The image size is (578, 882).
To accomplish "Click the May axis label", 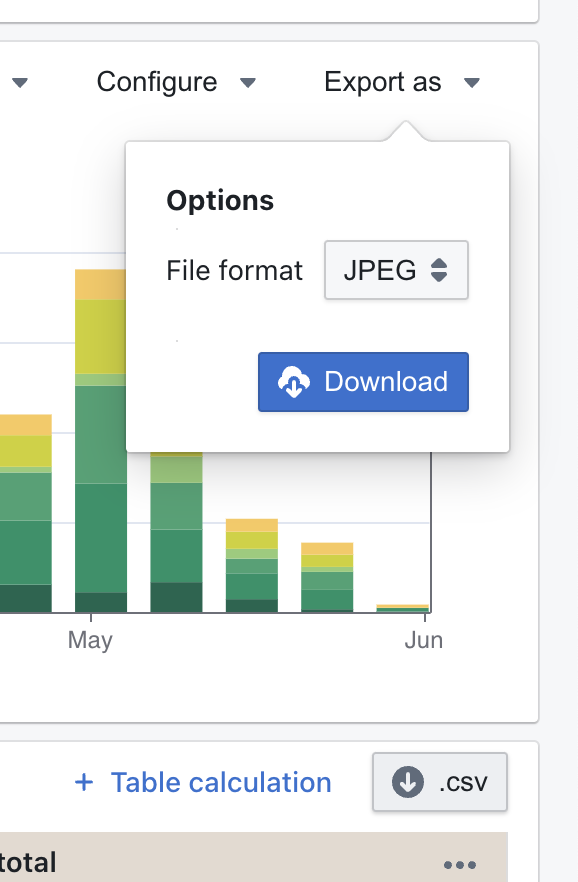I will pyautogui.click(x=90, y=640).
